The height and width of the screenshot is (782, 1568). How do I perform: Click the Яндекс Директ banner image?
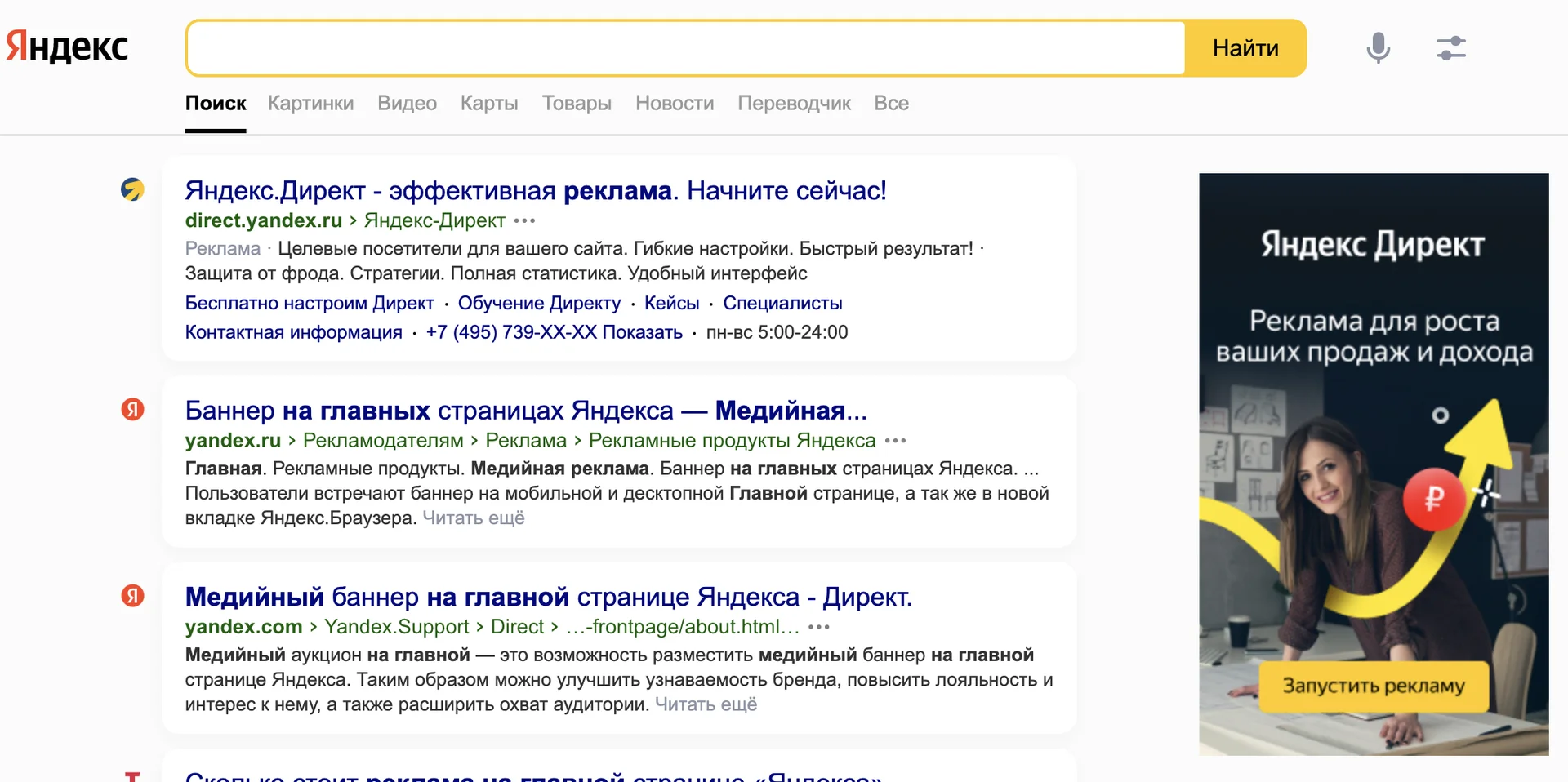pos(1374,464)
